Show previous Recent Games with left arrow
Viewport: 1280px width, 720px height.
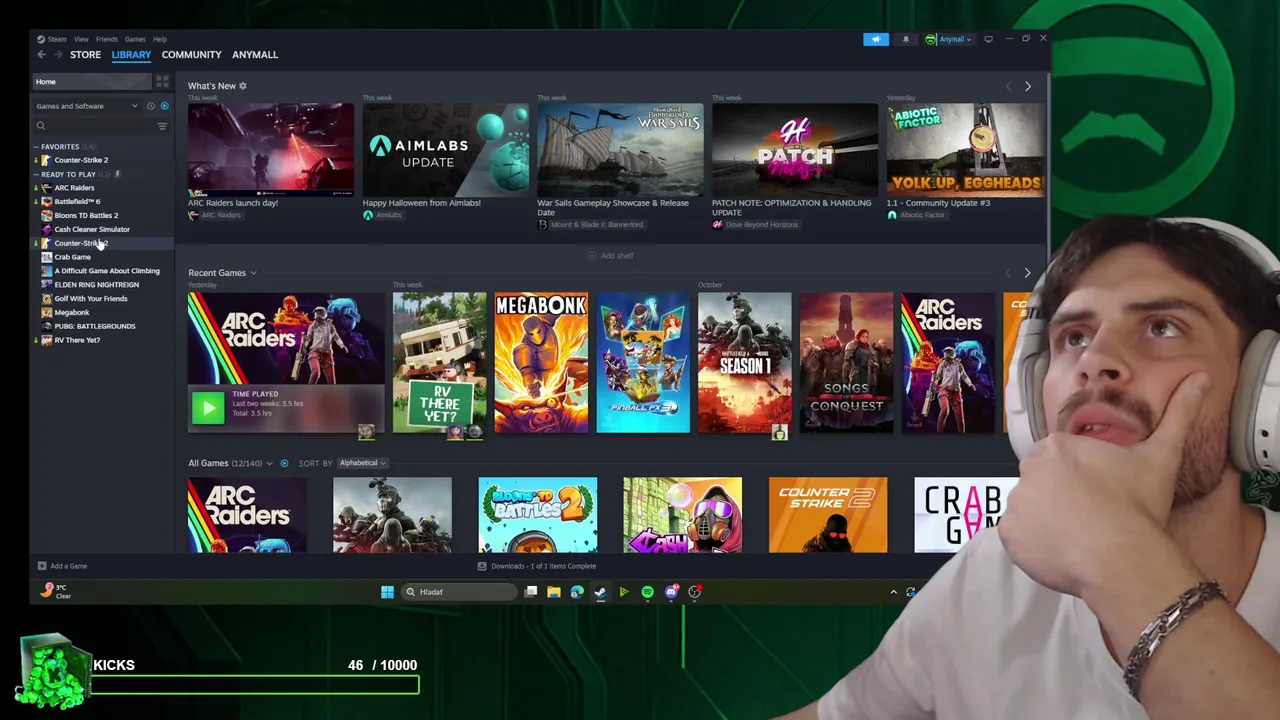1008,273
